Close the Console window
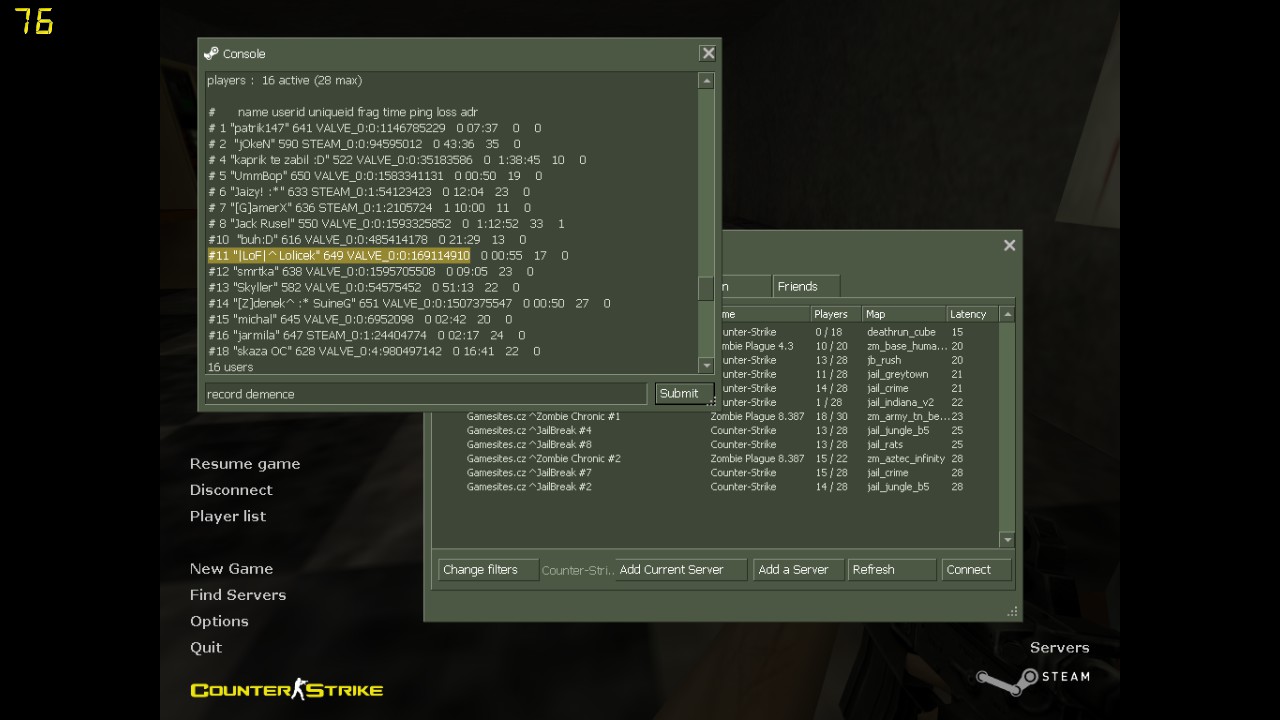This screenshot has height=720, width=1280. pos(708,53)
